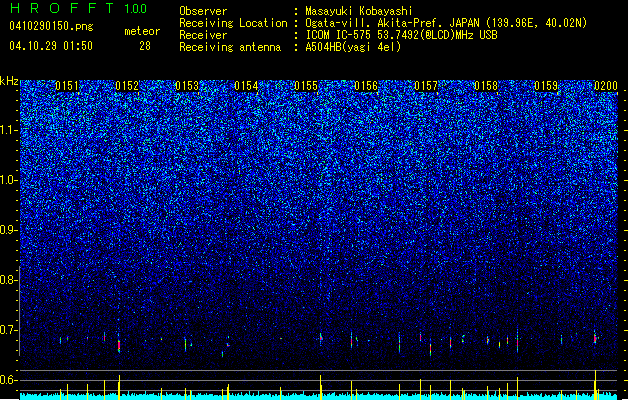Click the meteor count value 28
Viewport: 629px width, 400px height.
(145, 46)
